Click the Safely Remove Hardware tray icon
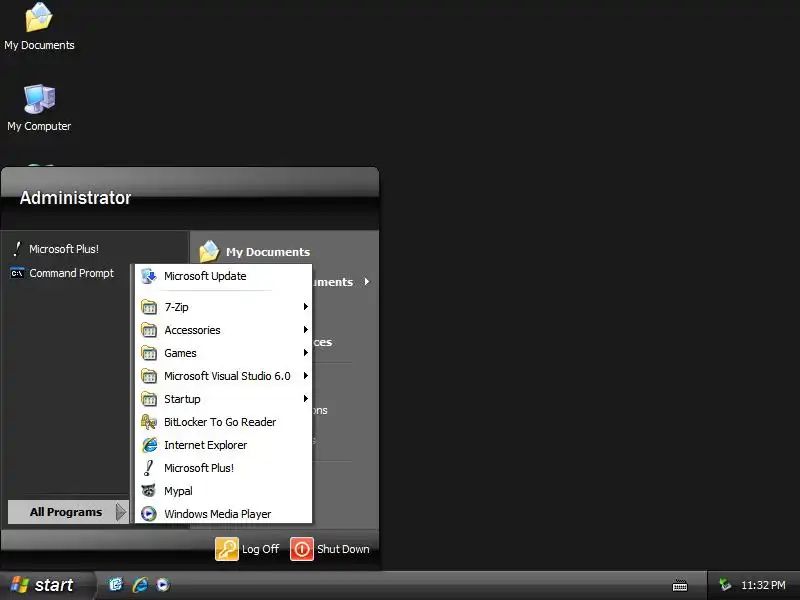800x600 pixels. point(724,584)
